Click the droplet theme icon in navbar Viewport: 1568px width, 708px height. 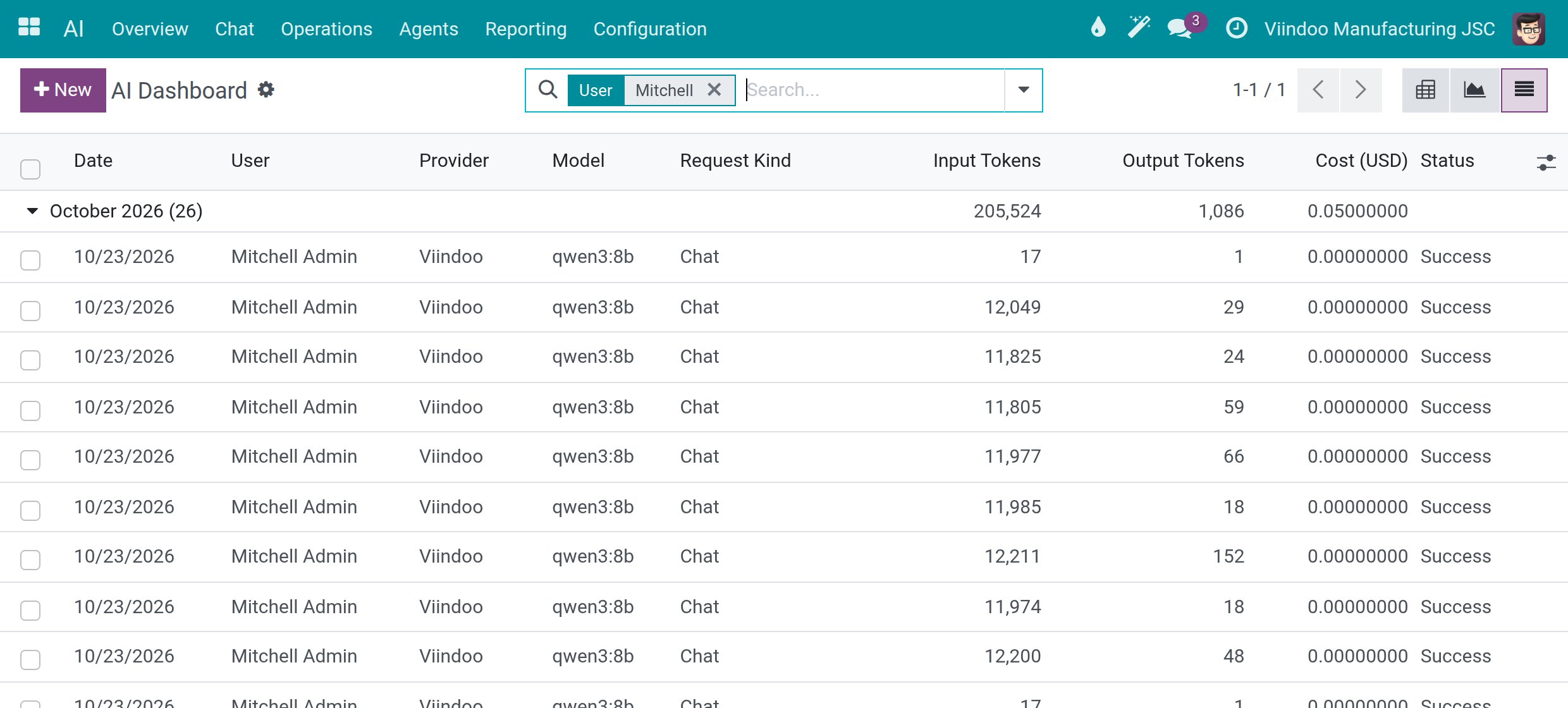(1099, 27)
